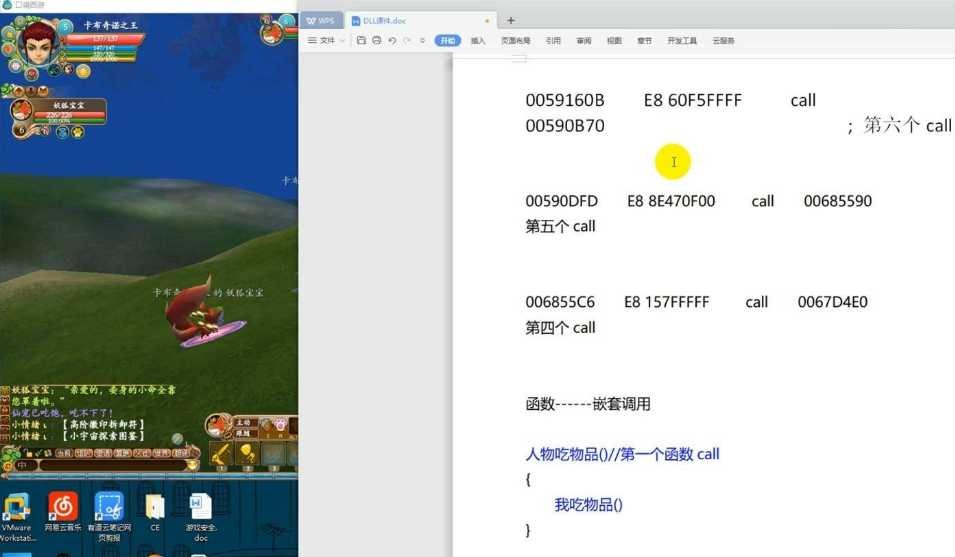Click the blue text 我吃物品()
Image resolution: width=955 pixels, height=557 pixels.
point(588,505)
